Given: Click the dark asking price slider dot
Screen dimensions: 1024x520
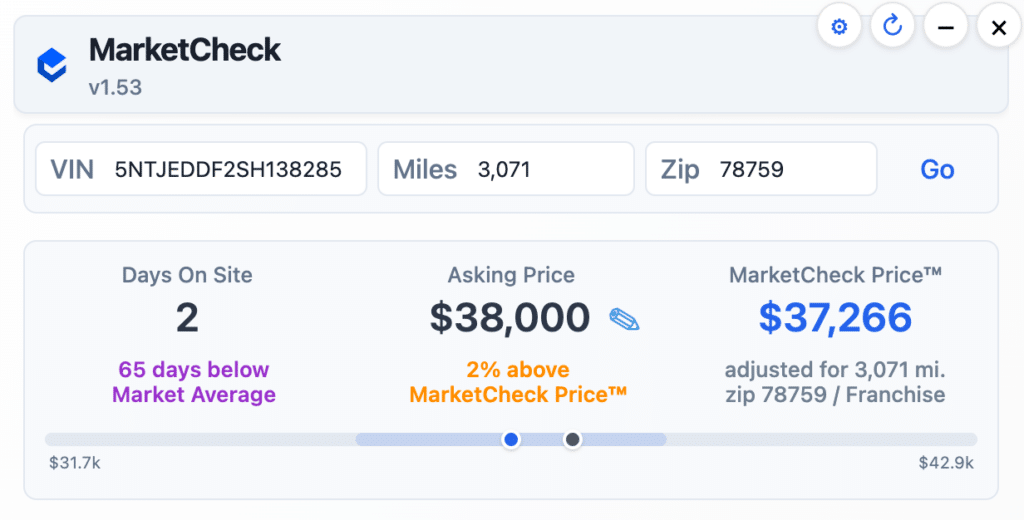Looking at the screenshot, I should click(x=573, y=439).
